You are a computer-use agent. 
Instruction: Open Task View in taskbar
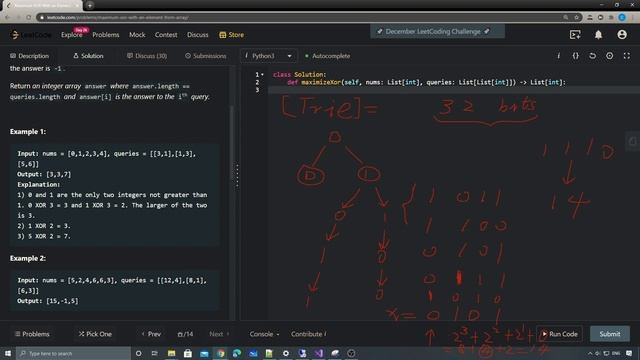tap(155, 353)
